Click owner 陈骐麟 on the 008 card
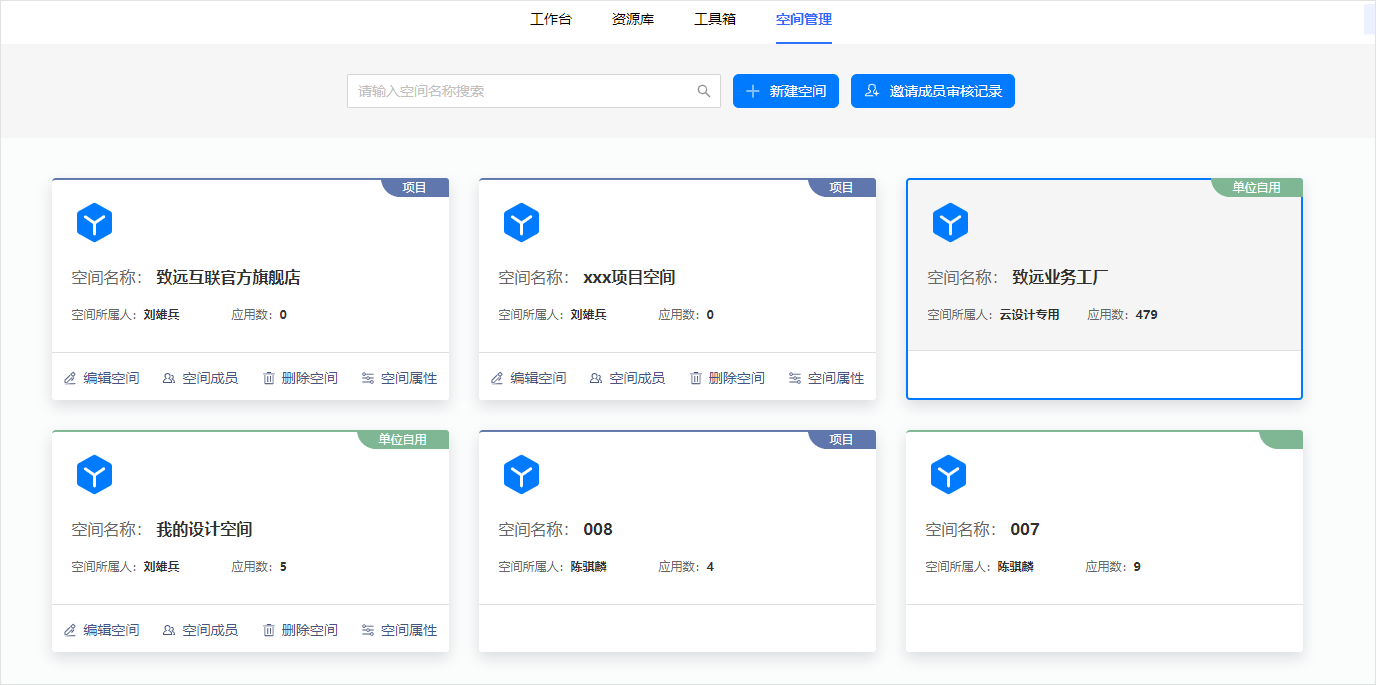The height and width of the screenshot is (685, 1376). [x=589, y=567]
